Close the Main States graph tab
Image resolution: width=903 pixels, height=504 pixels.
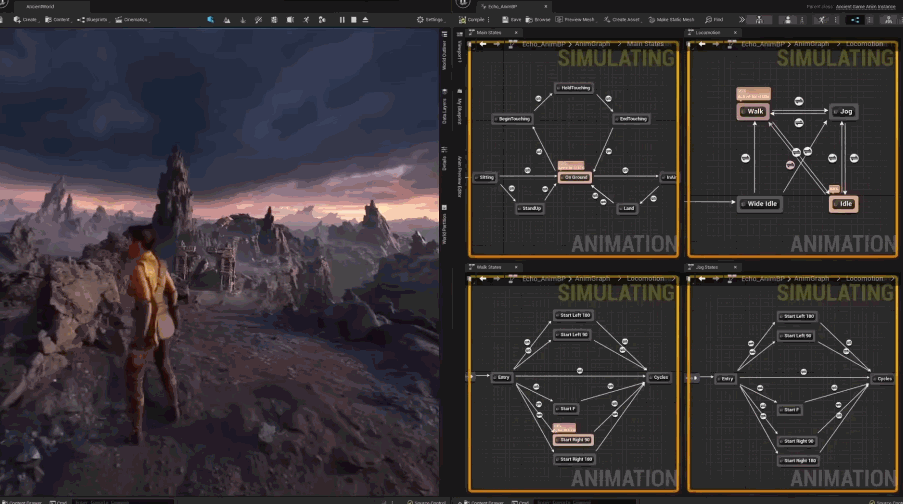(x=516, y=32)
